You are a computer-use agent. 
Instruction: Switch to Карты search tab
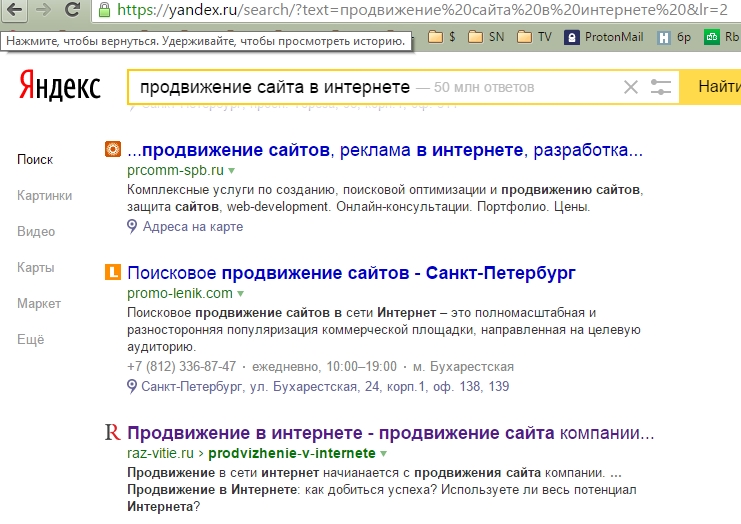point(36,267)
